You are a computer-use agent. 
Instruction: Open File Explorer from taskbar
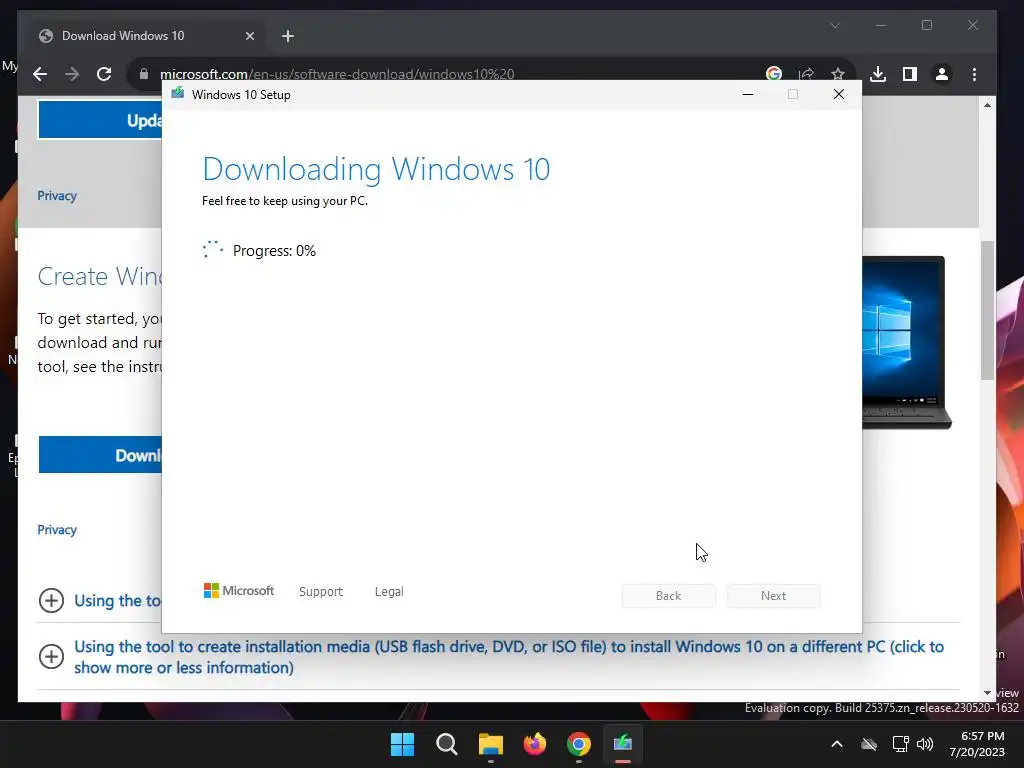pyautogui.click(x=490, y=744)
